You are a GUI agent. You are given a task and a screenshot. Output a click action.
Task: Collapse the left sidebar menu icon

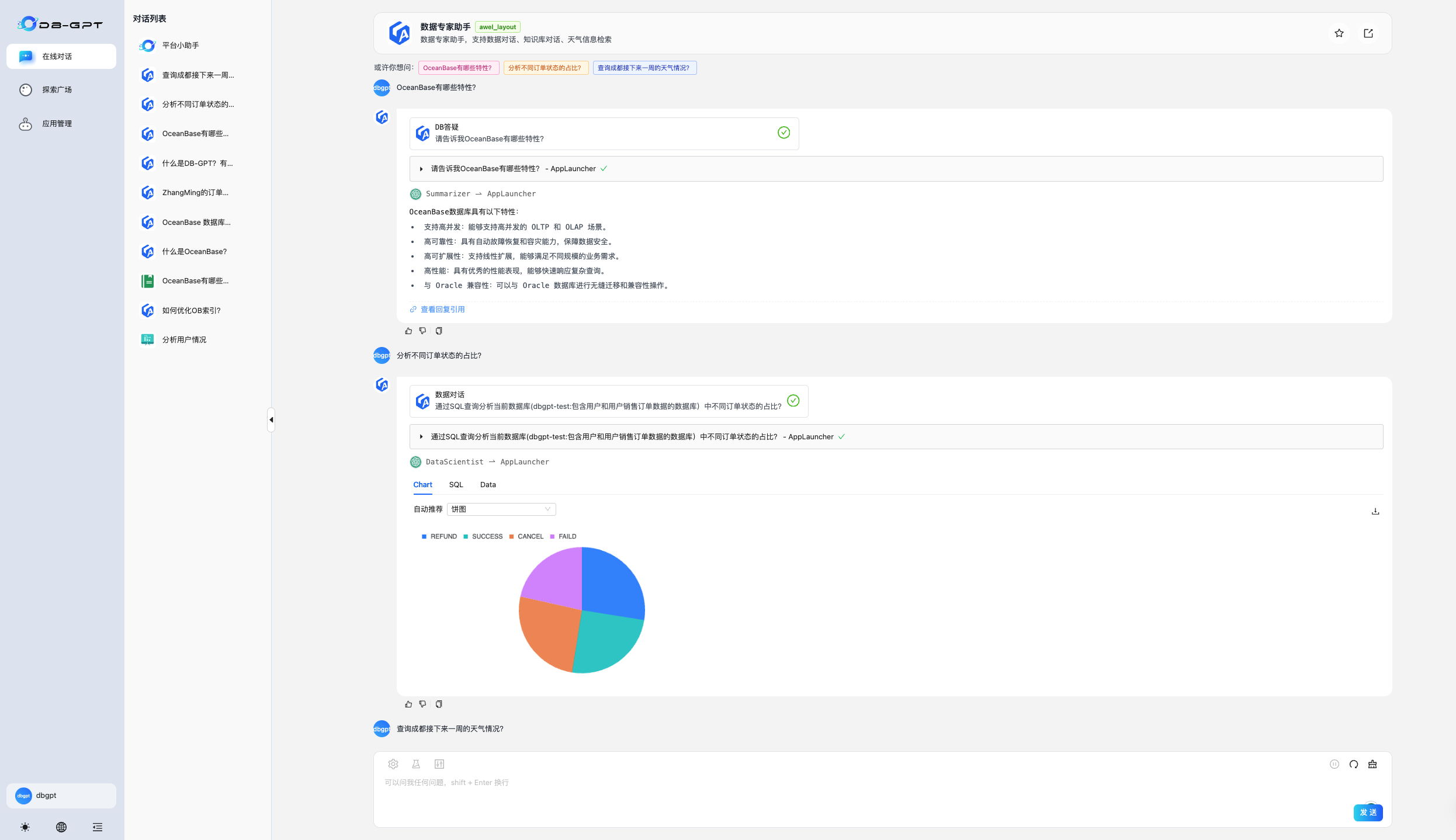click(98, 827)
